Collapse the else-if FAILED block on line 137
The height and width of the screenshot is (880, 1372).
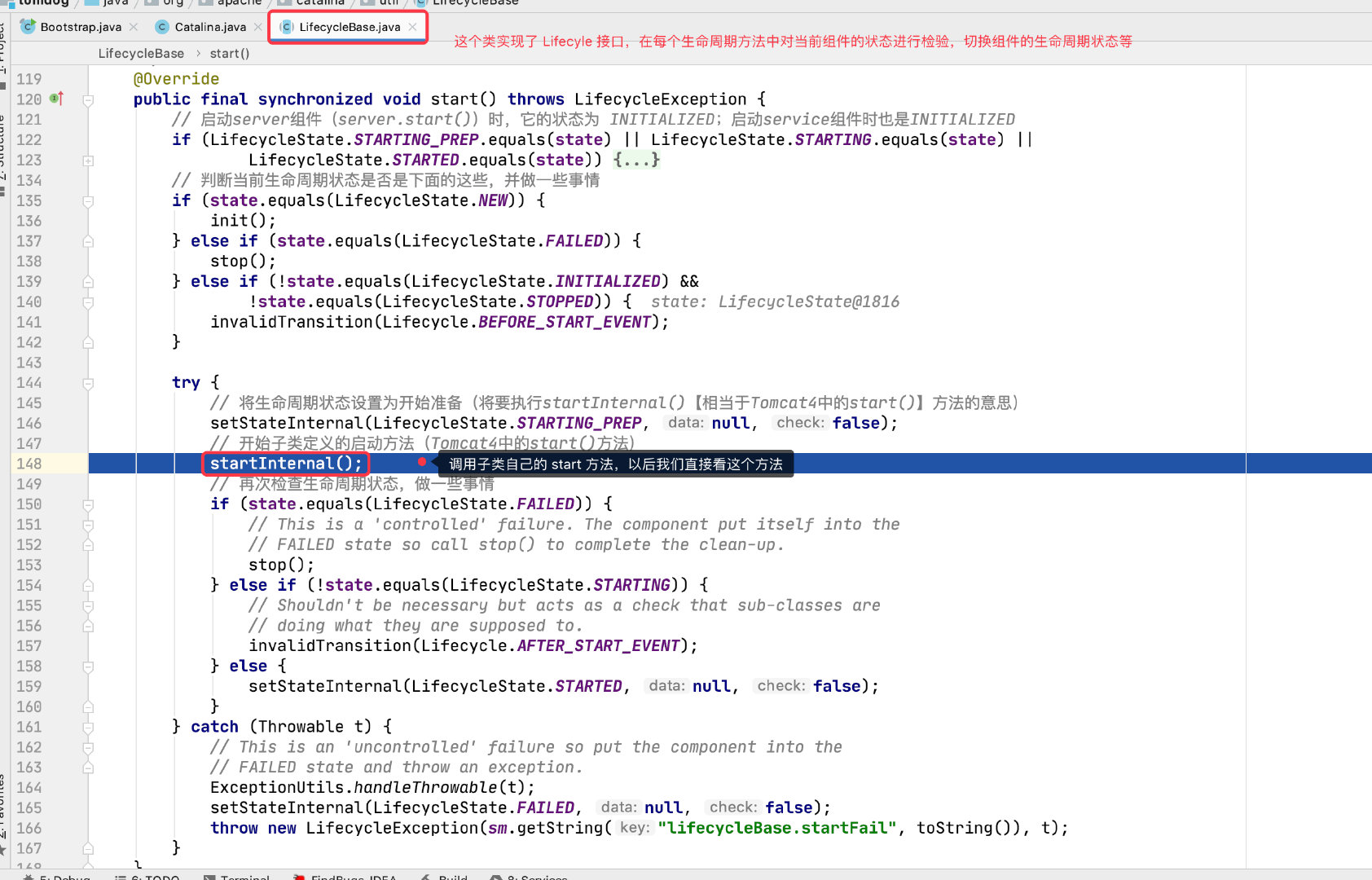click(88, 241)
